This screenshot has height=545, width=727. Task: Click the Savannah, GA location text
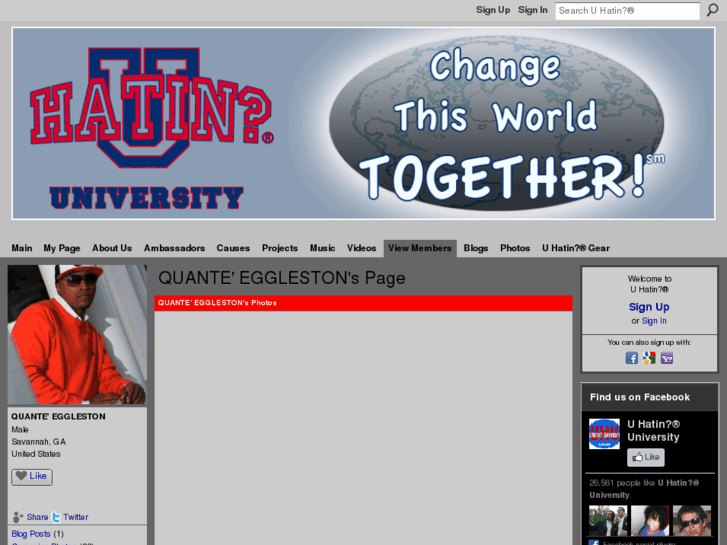(x=38, y=442)
